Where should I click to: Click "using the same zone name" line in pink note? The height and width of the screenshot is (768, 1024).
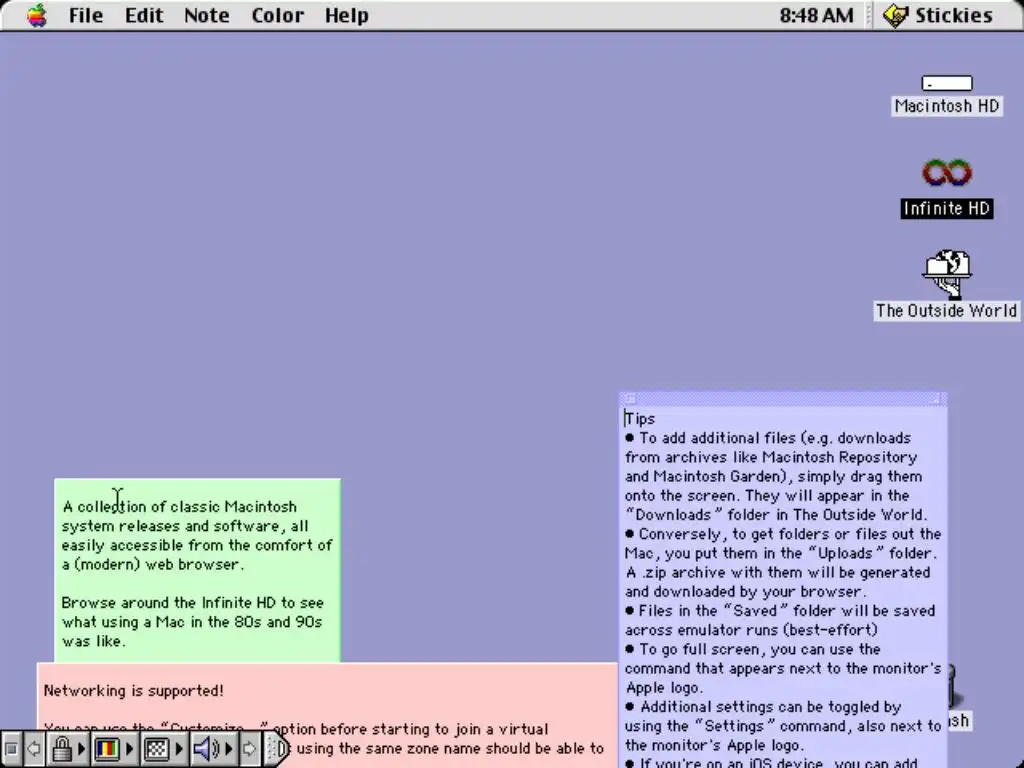(x=450, y=748)
